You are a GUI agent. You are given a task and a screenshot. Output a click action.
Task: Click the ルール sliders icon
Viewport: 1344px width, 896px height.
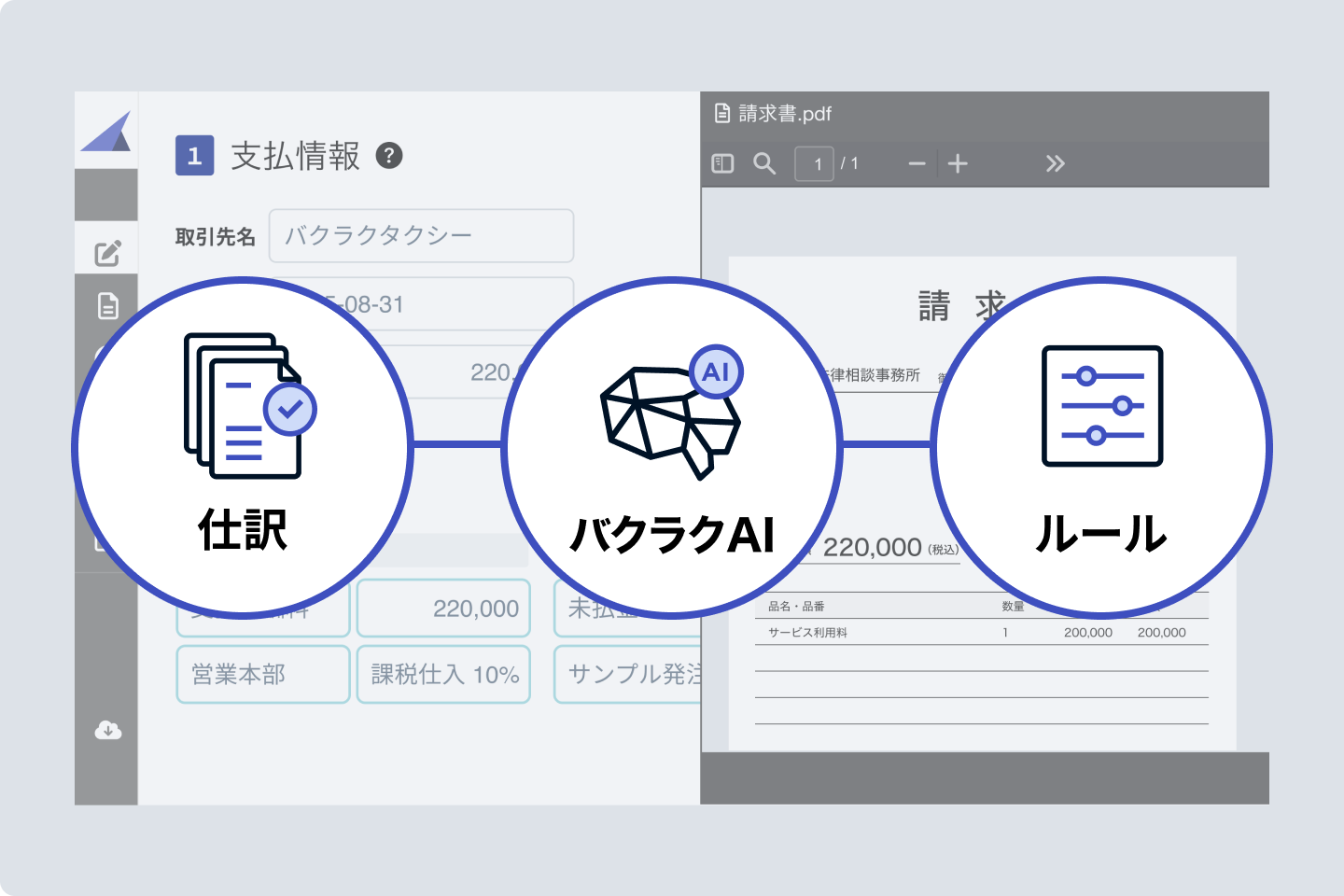coord(1102,406)
